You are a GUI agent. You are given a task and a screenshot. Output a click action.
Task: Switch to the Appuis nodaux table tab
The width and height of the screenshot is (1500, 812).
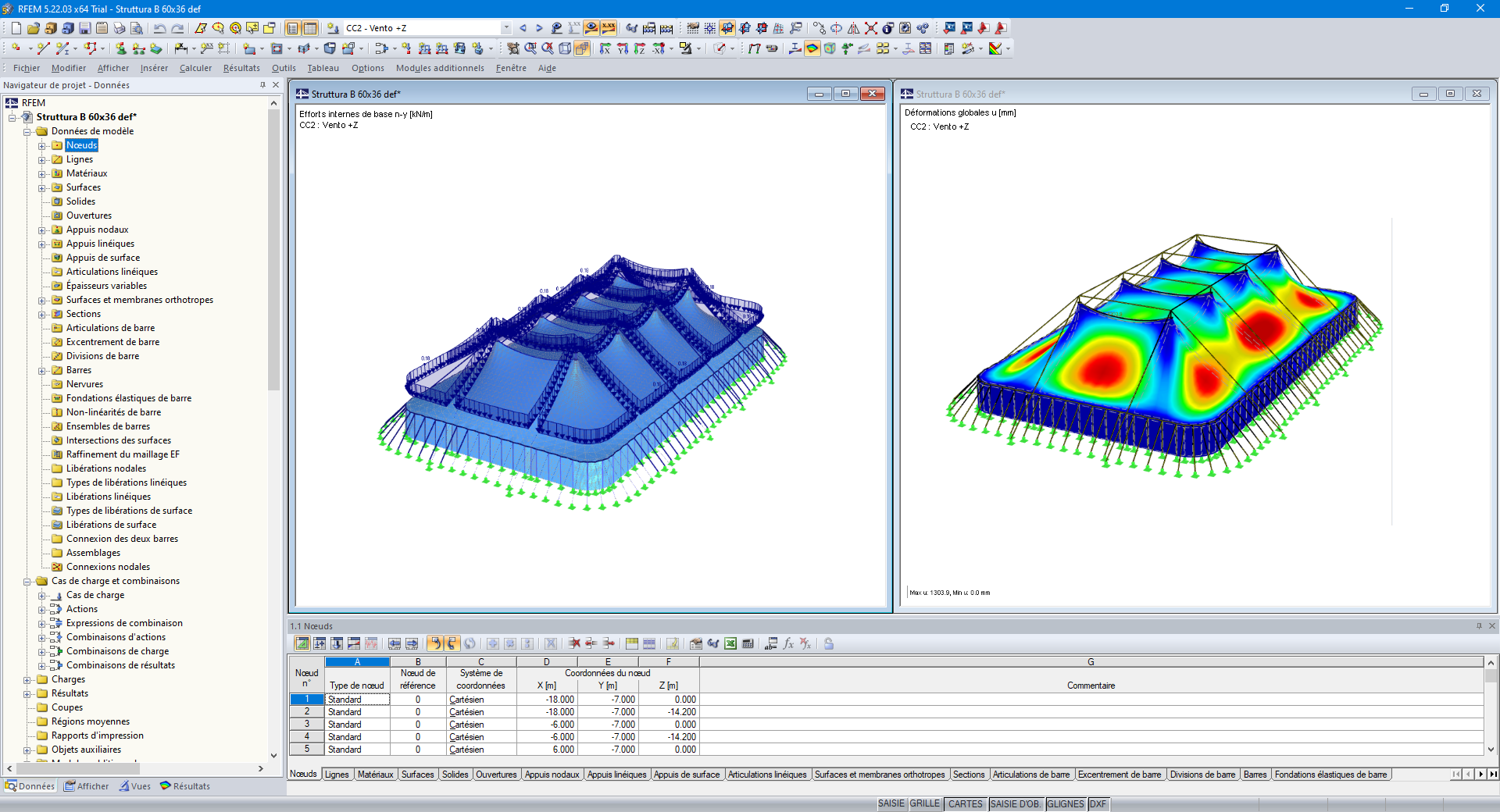pos(552,775)
